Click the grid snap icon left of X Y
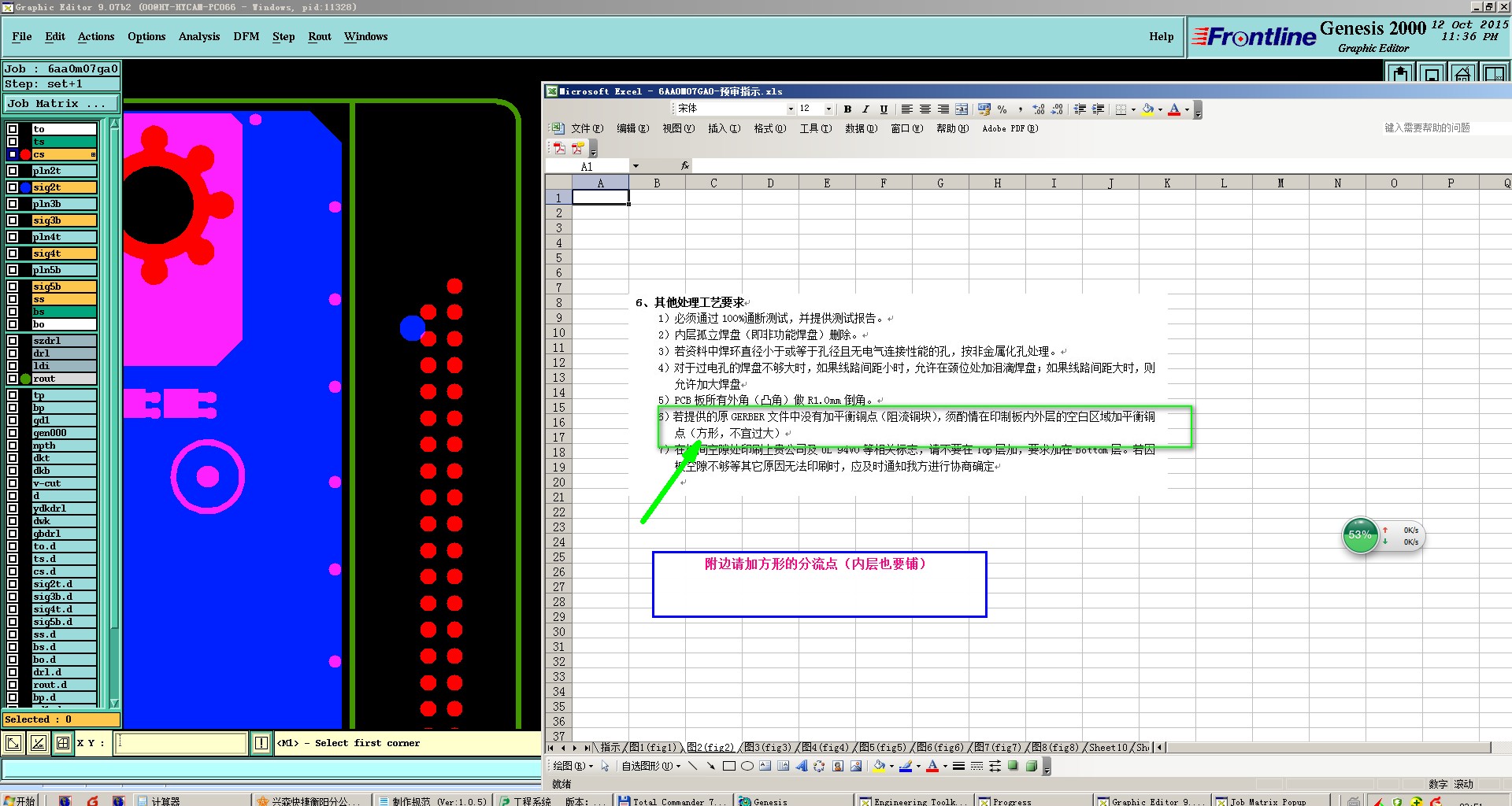 (63, 743)
